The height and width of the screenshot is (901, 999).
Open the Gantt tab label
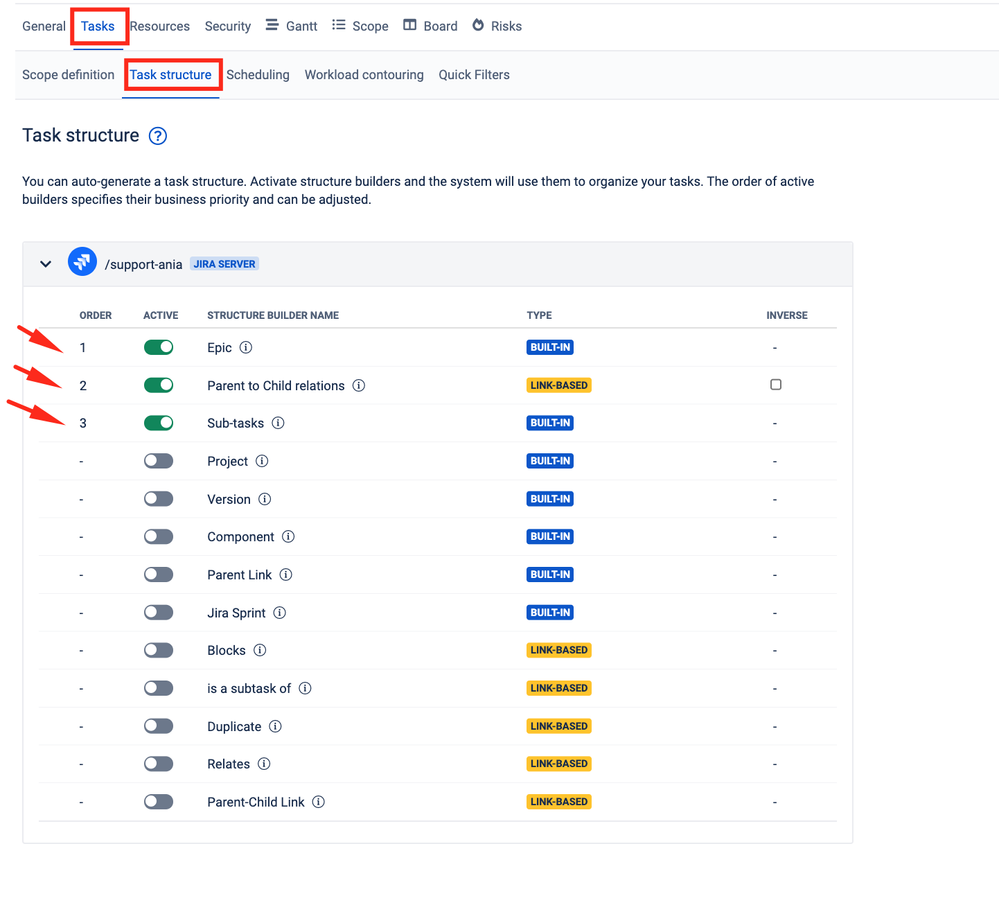tap(301, 26)
